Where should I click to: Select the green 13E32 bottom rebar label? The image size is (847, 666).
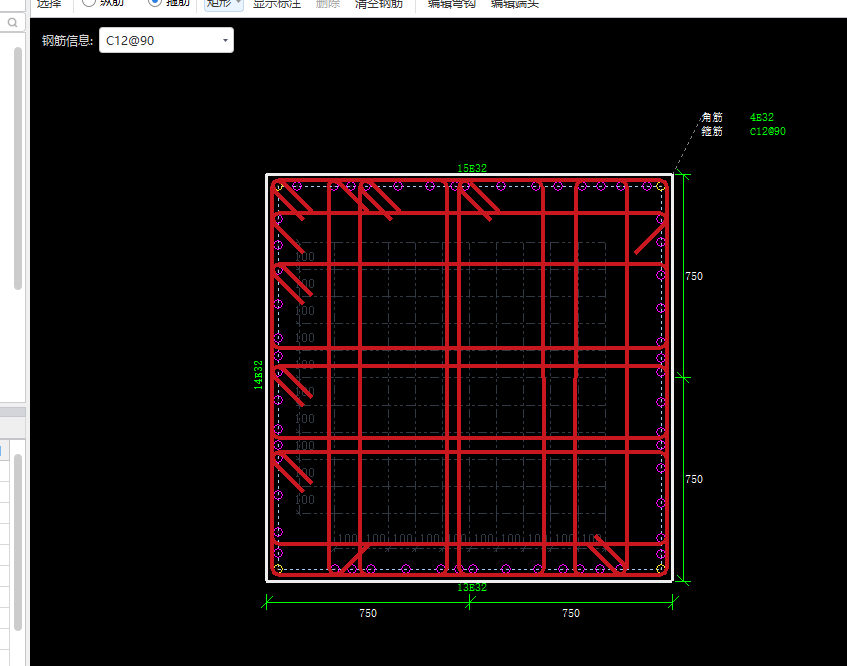[x=472, y=588]
